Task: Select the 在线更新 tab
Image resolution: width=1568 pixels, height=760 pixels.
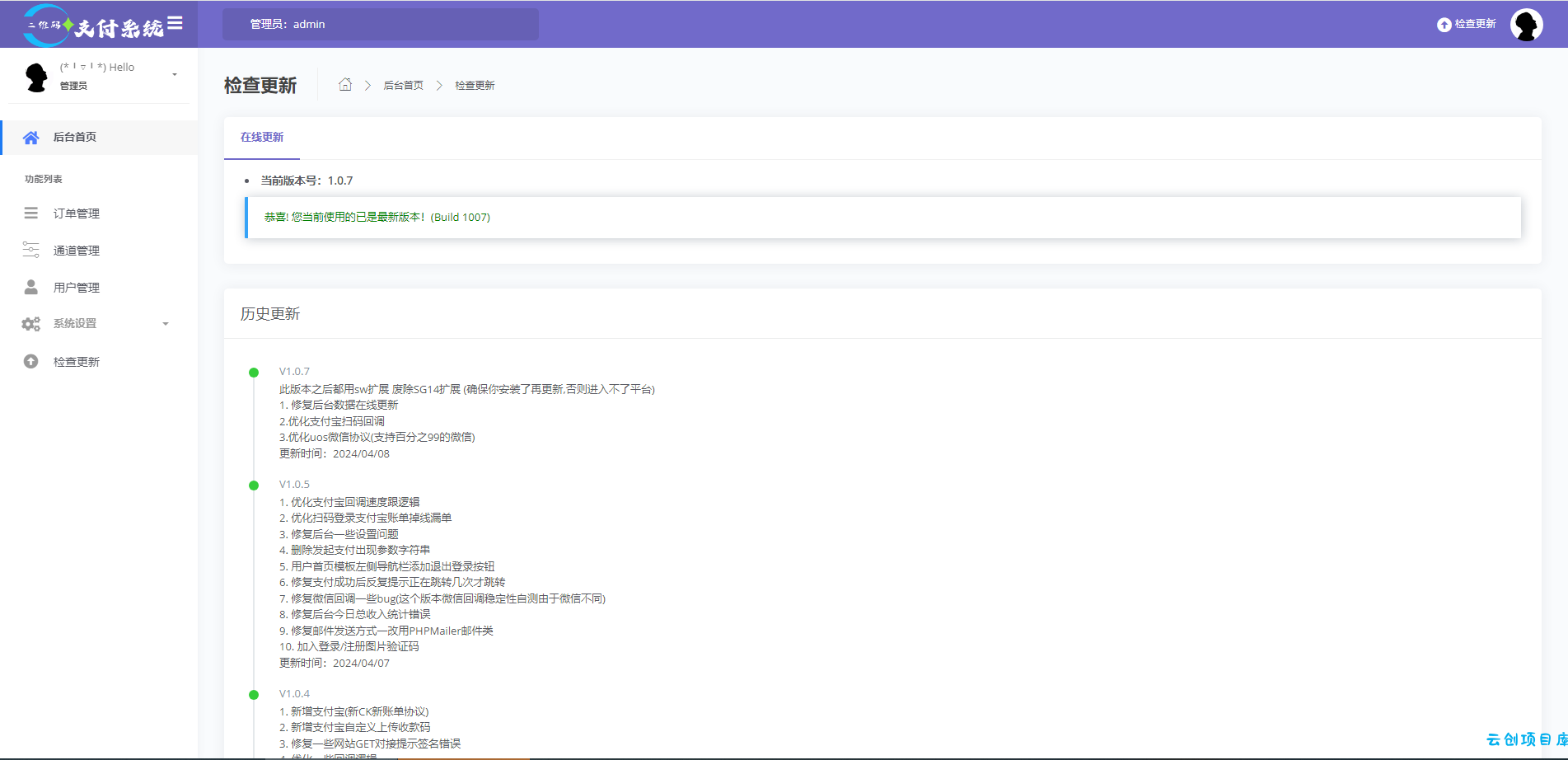Action: point(262,138)
